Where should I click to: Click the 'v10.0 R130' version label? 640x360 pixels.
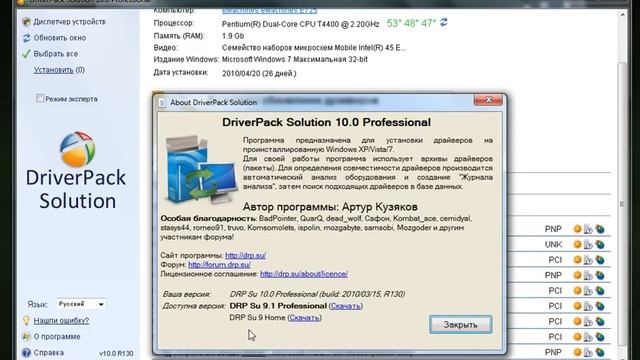[116, 353]
